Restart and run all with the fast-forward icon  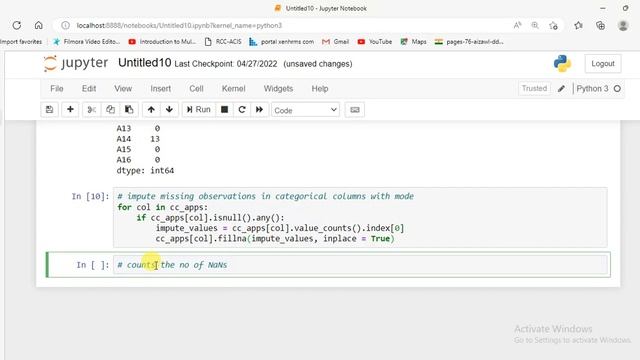point(260,109)
